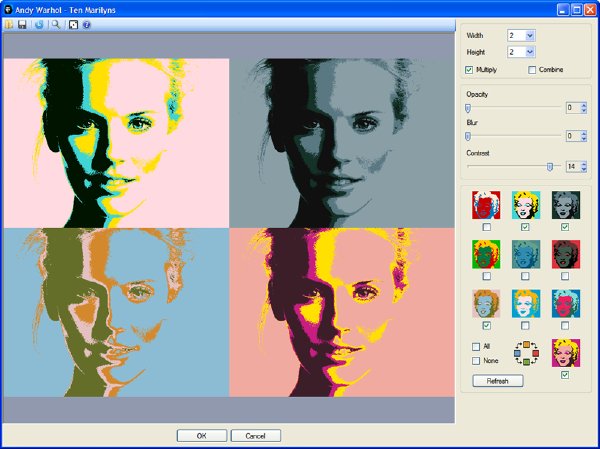Check the box under green-background Marilyn
600x449 pixels.
(486, 276)
